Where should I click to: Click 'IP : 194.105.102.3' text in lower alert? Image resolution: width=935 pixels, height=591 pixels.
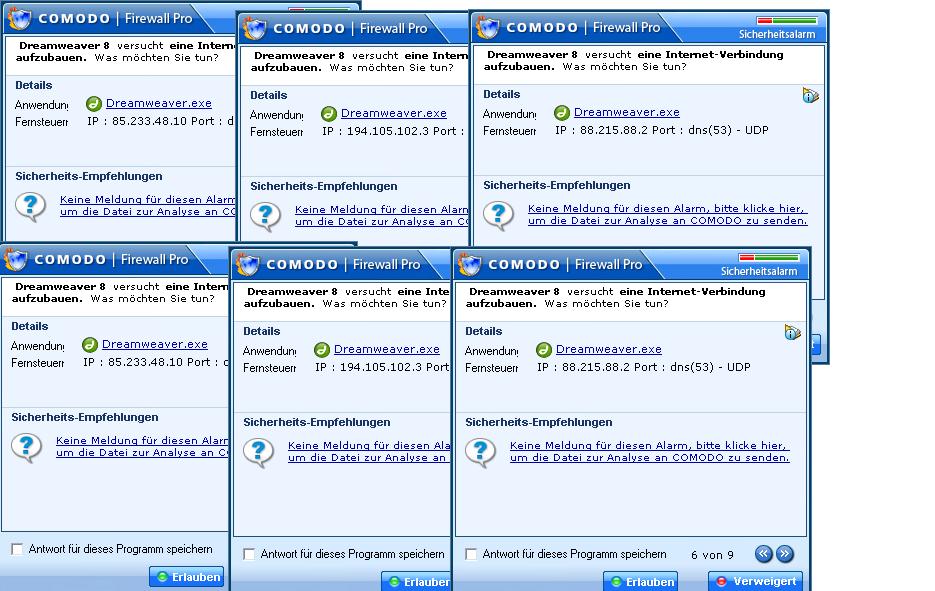369,367
